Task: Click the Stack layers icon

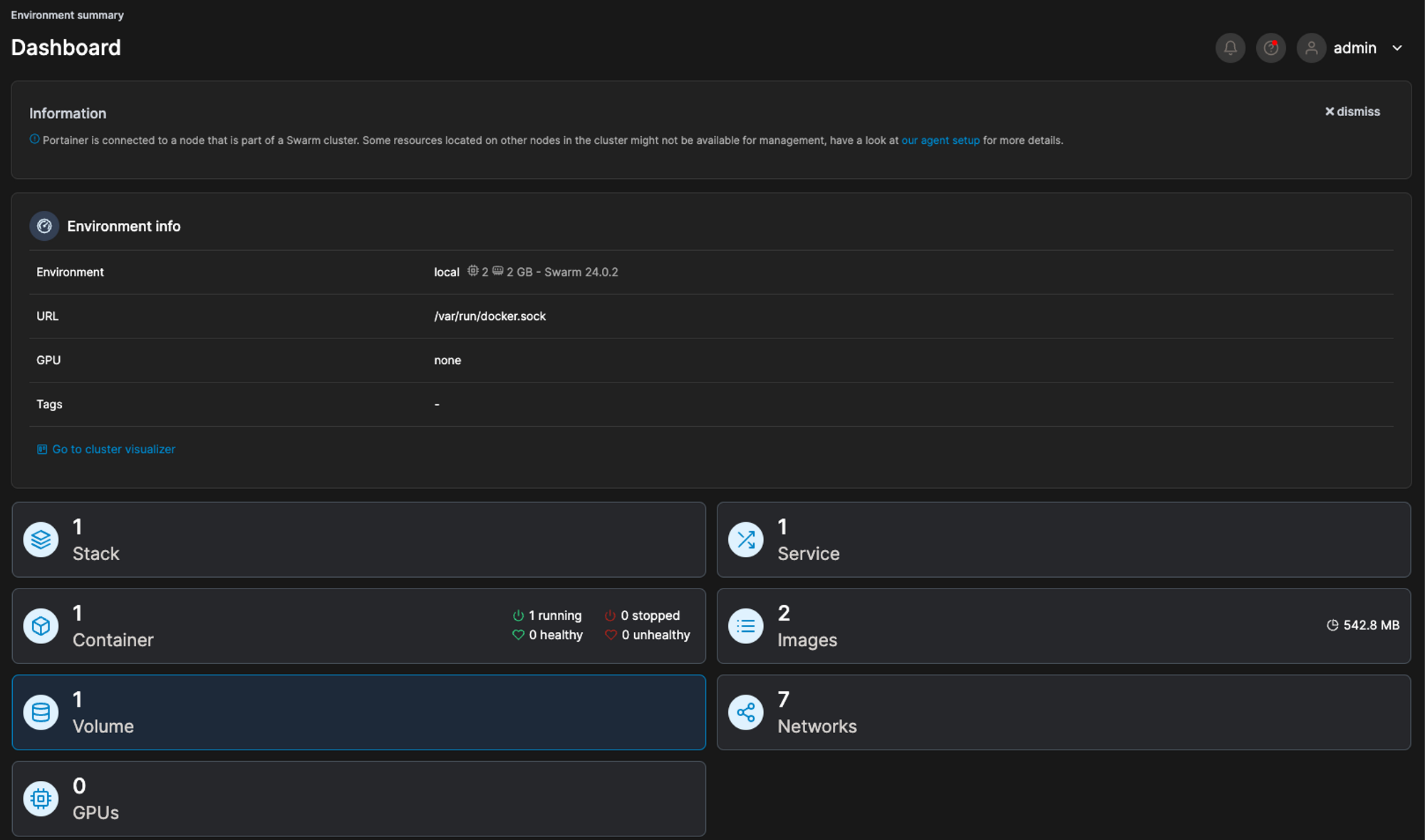Action: [x=41, y=539]
